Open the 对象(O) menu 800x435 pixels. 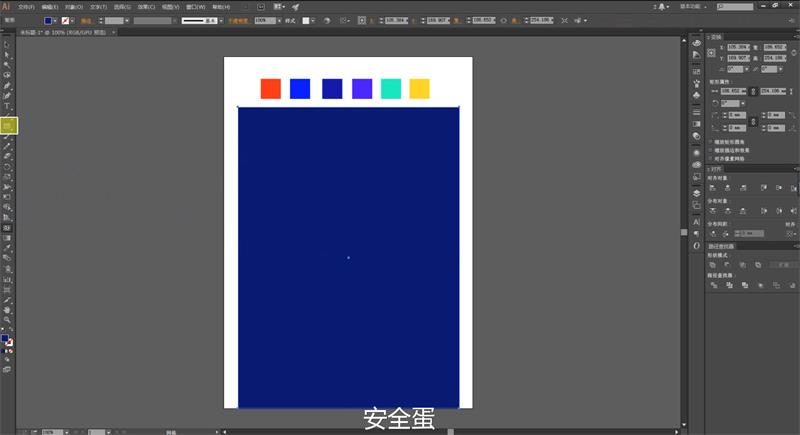[x=74, y=7]
